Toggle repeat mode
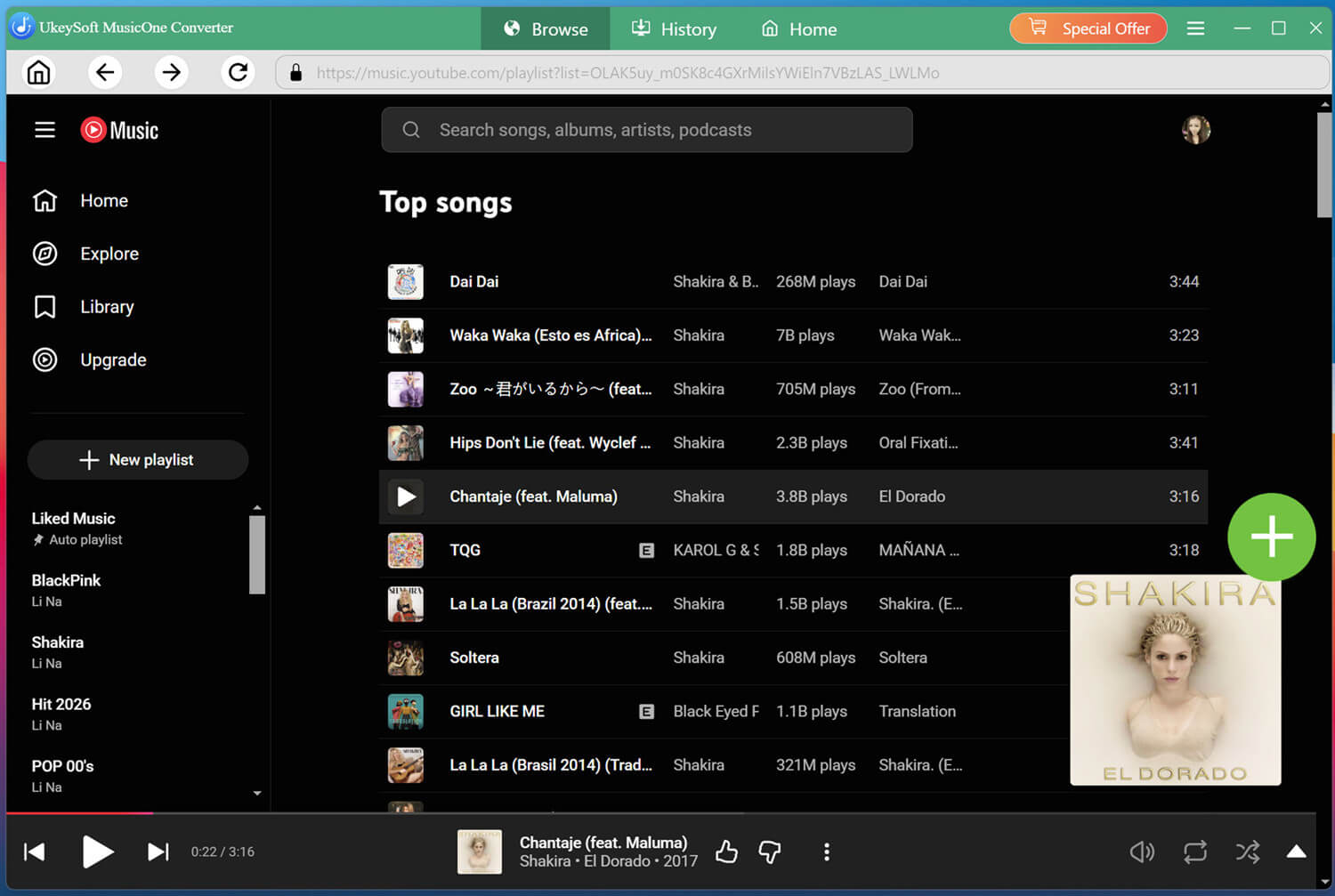 [x=1195, y=852]
